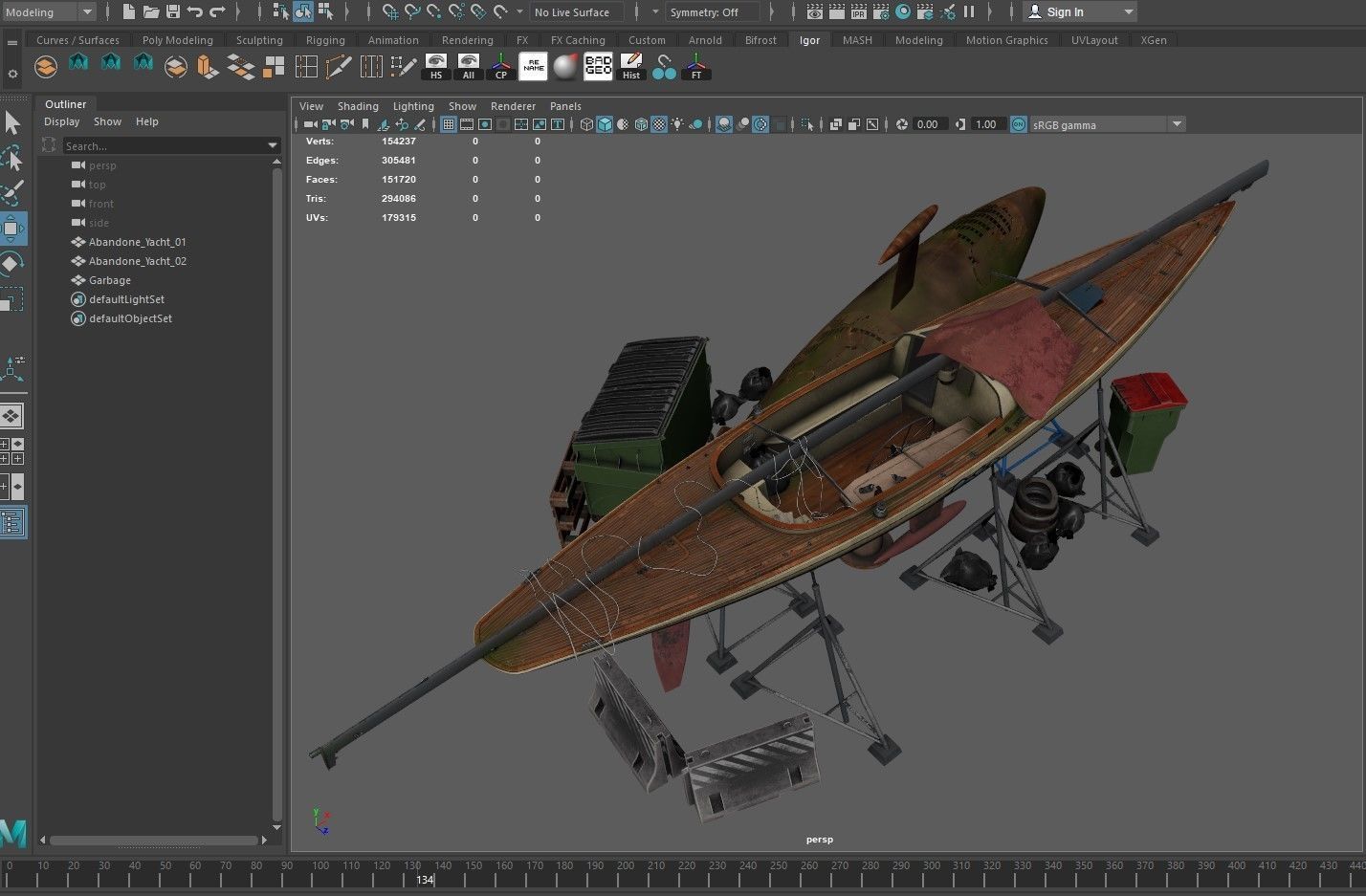Screen dimensions: 1366x896
Task: Open Outliner Display menu
Action: 61,122
